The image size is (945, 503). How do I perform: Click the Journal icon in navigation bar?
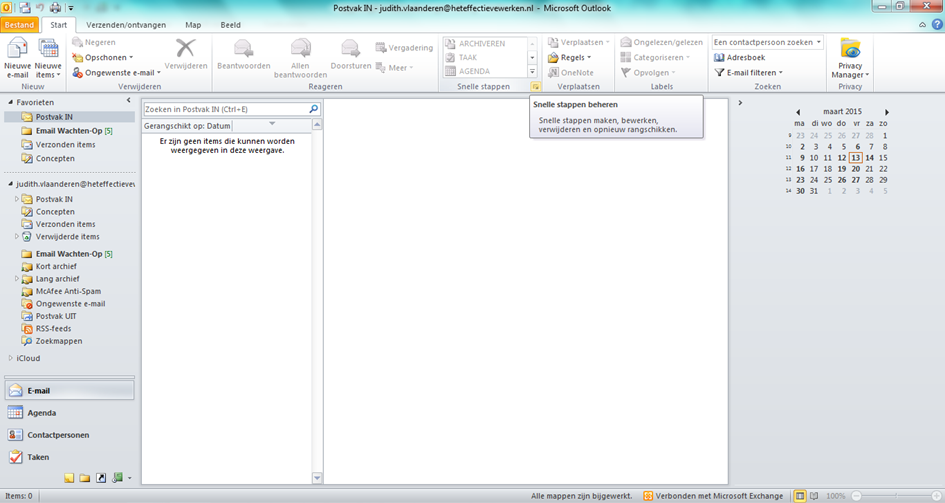(x=118, y=478)
